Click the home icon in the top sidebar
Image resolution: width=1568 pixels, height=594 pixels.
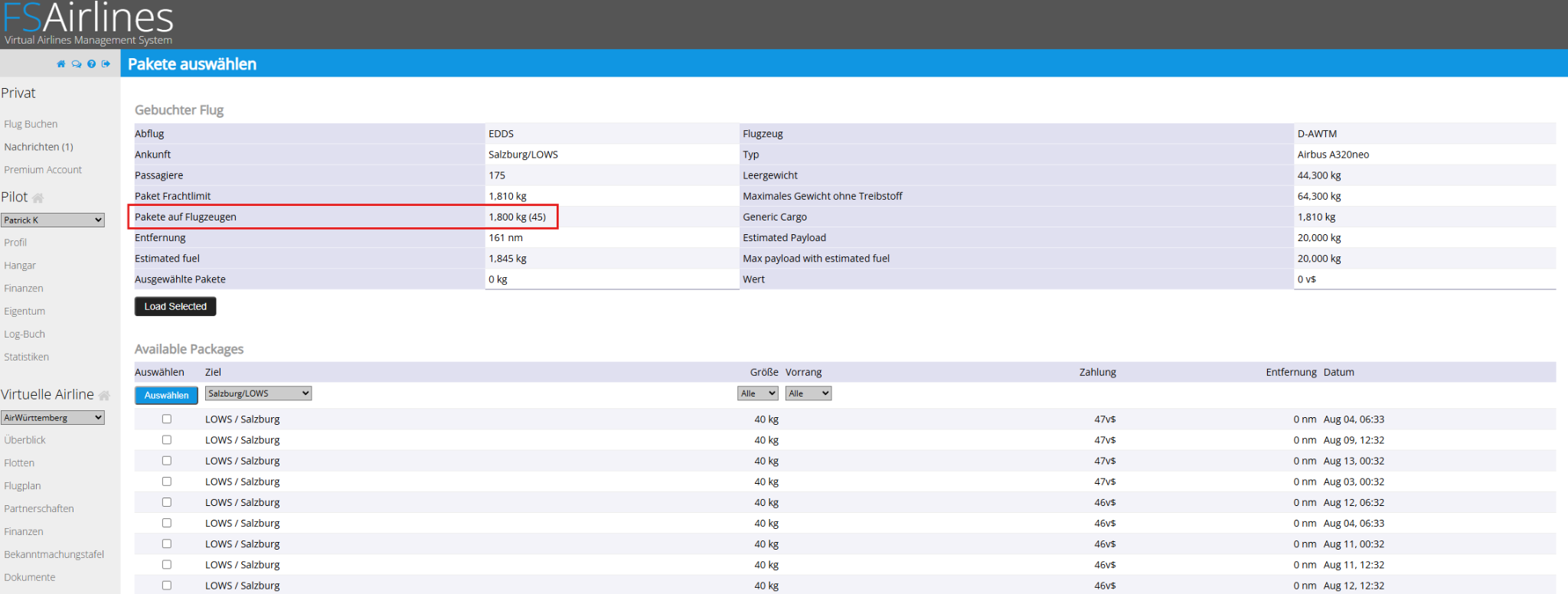[61, 64]
